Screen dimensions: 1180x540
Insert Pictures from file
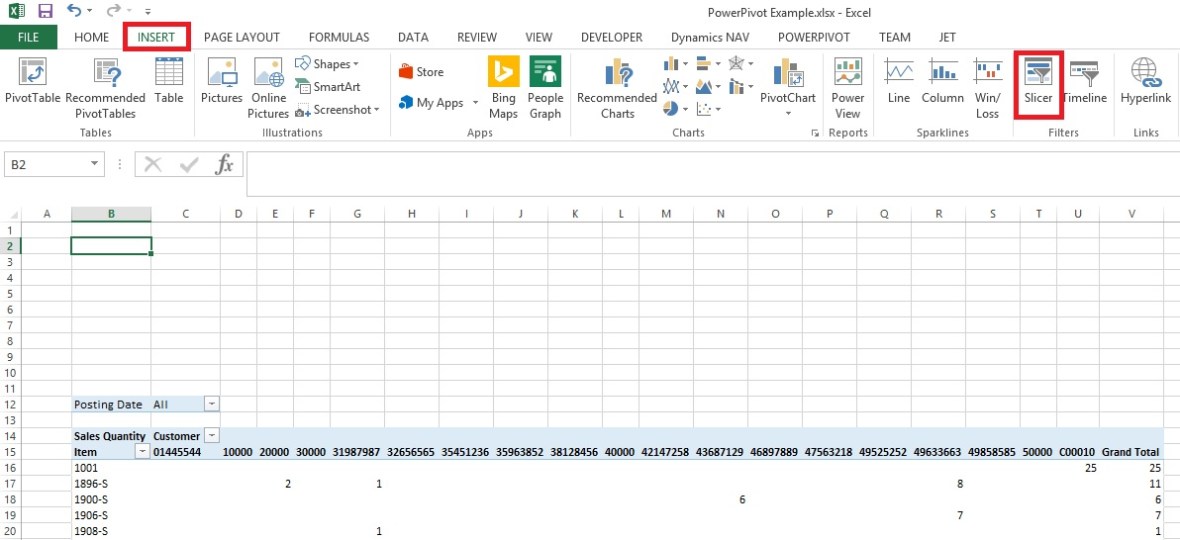(x=221, y=81)
